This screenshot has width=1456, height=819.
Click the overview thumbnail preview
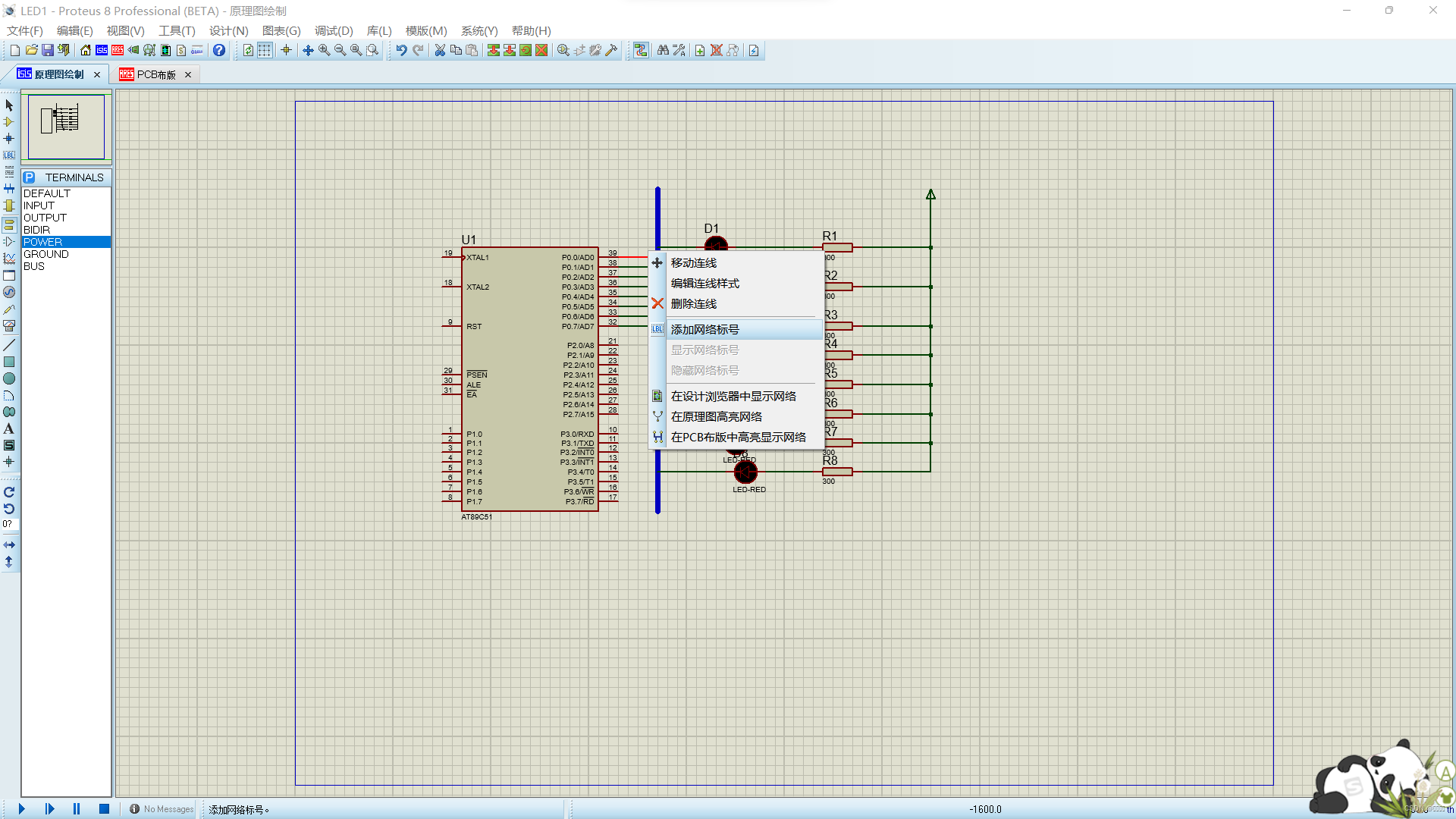[66, 126]
